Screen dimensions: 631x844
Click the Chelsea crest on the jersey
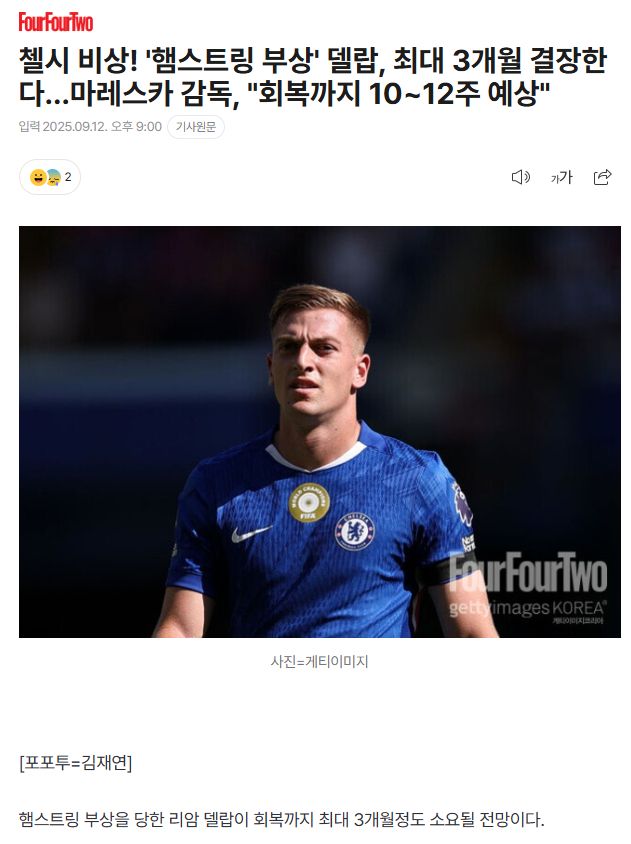click(354, 532)
